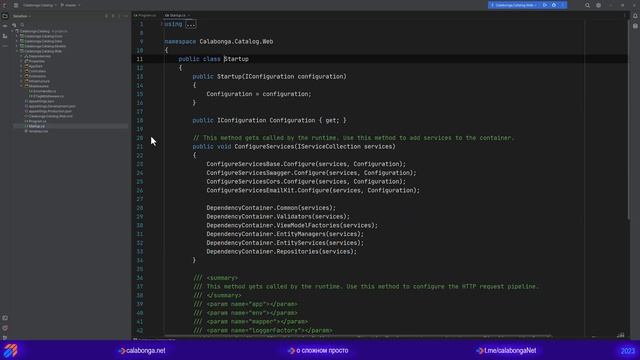Image resolution: width=640 pixels, height=360 pixels.
Task: Open the lowest bottom-left sidebar tool window icon
Action: point(5,337)
